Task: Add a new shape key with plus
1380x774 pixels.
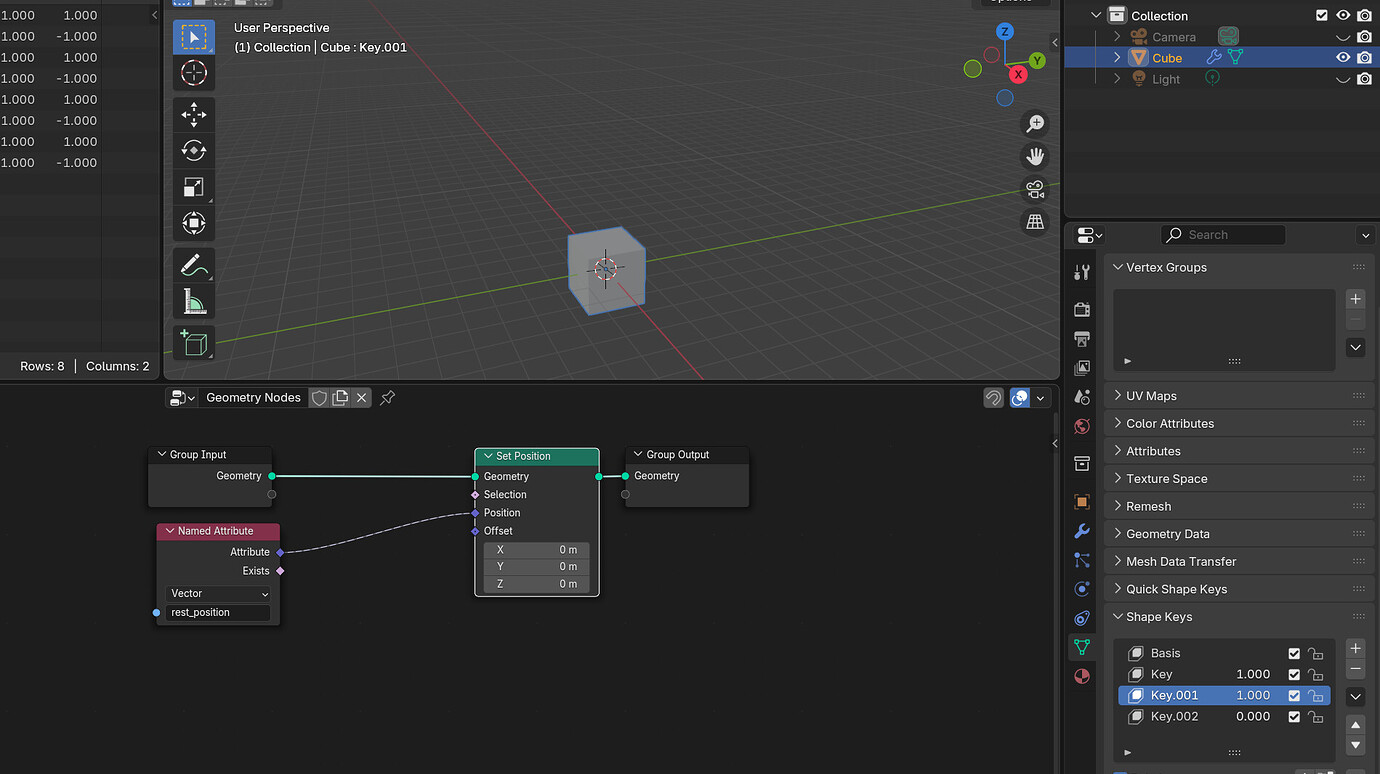Action: [1356, 649]
